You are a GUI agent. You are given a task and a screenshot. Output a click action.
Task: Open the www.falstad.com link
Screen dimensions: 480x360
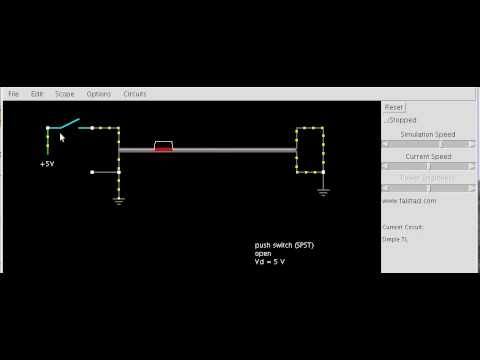pyautogui.click(x=409, y=201)
